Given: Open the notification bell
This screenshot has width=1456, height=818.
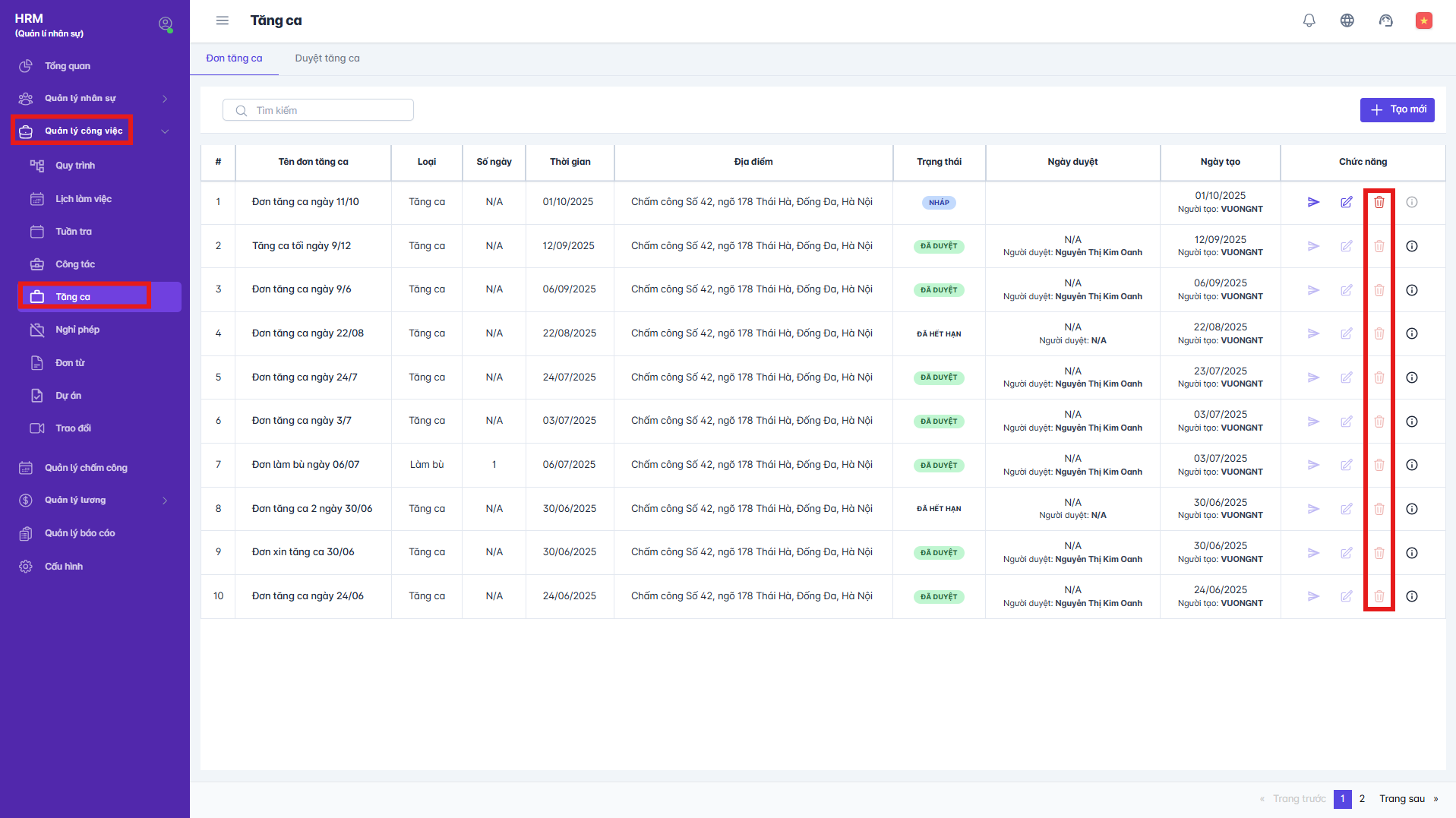Looking at the screenshot, I should click(x=1309, y=21).
